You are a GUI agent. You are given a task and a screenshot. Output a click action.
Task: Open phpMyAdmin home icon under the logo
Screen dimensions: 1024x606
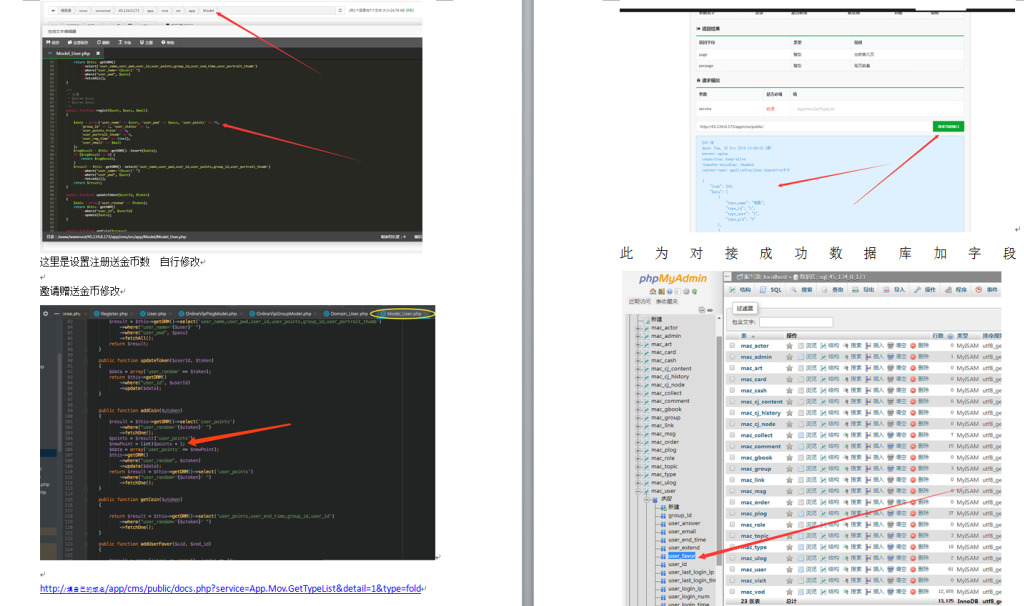pos(652,291)
